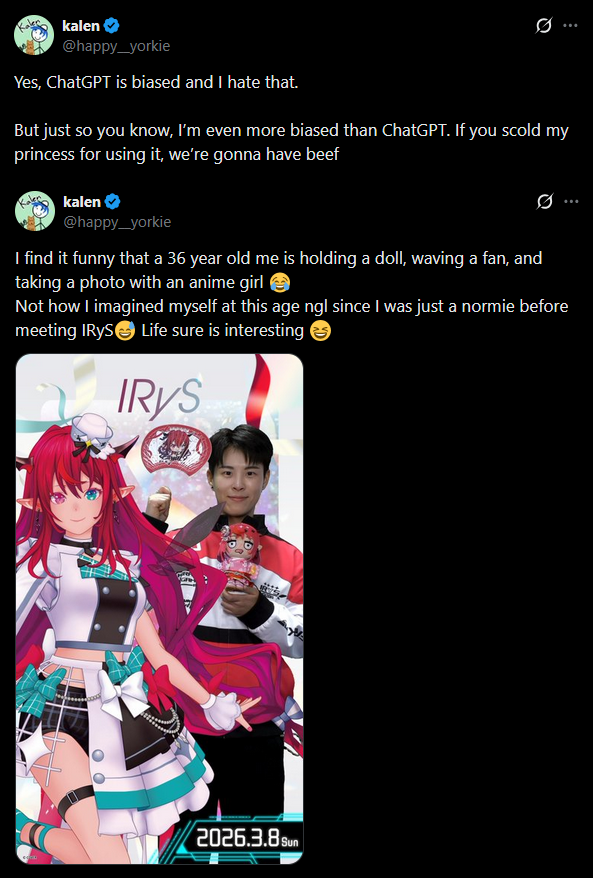Click the crying-laughing emoji in second post
Viewport: 593px width, 878px height.
coord(279,282)
